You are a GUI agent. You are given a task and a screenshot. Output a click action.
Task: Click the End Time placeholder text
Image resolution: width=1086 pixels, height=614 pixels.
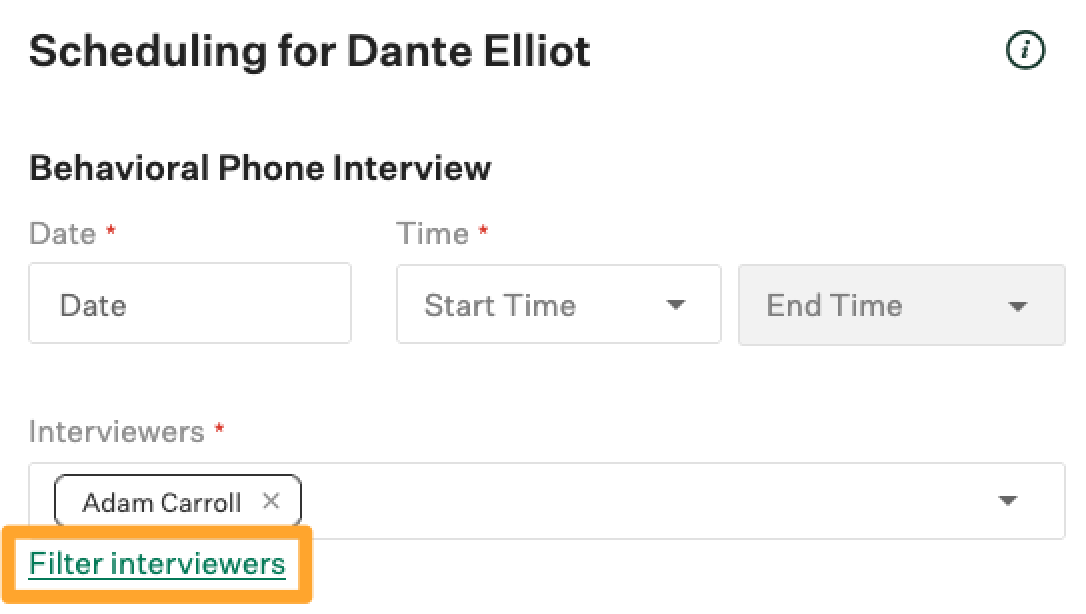[x=834, y=305]
